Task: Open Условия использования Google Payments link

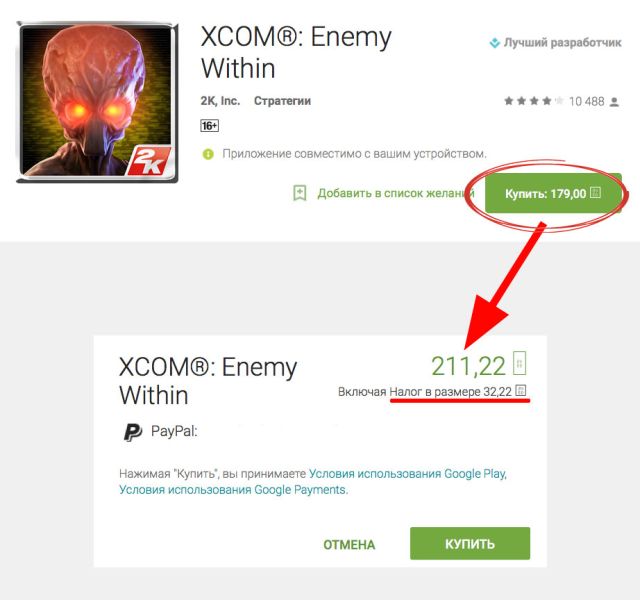Action: coord(233,489)
